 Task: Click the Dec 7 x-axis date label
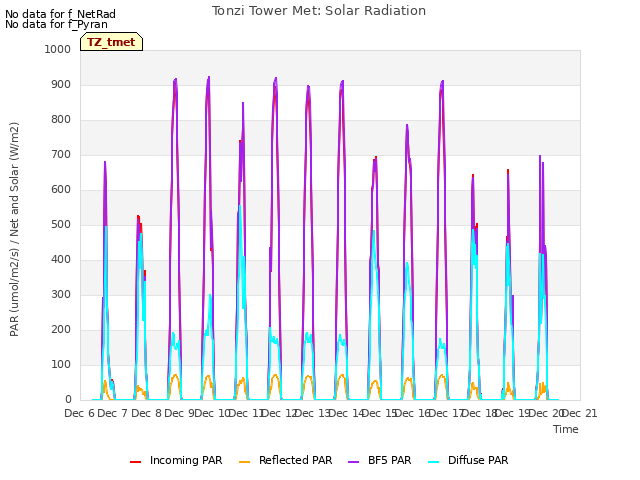pos(113,413)
